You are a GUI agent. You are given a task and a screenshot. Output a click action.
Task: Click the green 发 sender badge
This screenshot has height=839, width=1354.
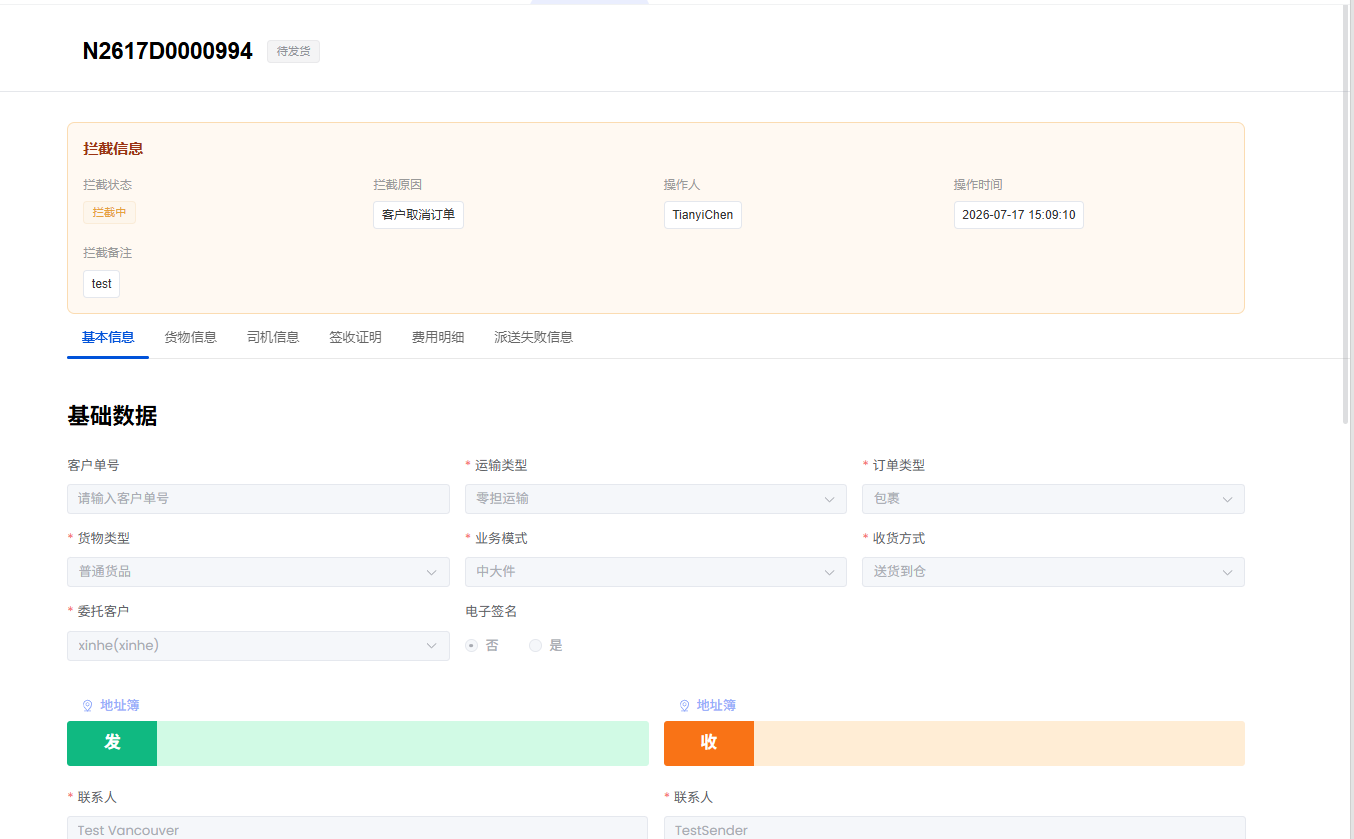112,743
